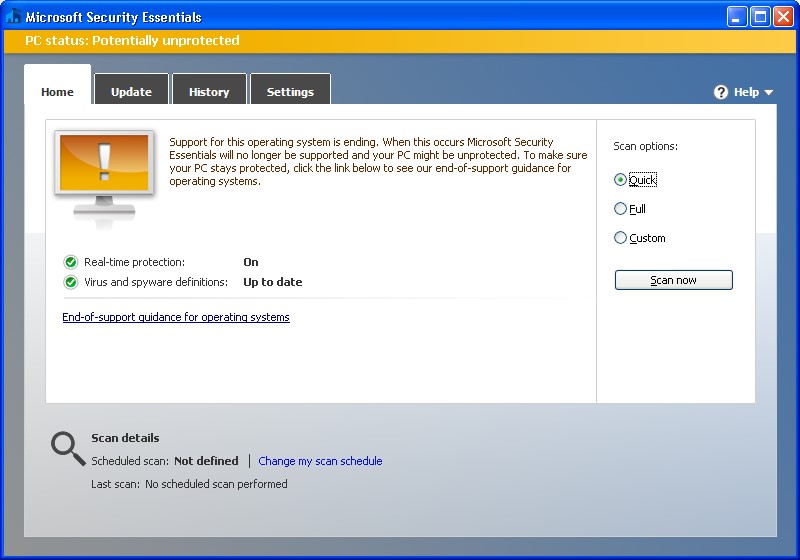Click the support-ending warning message text
This screenshot has width=800, height=560.
tap(378, 162)
